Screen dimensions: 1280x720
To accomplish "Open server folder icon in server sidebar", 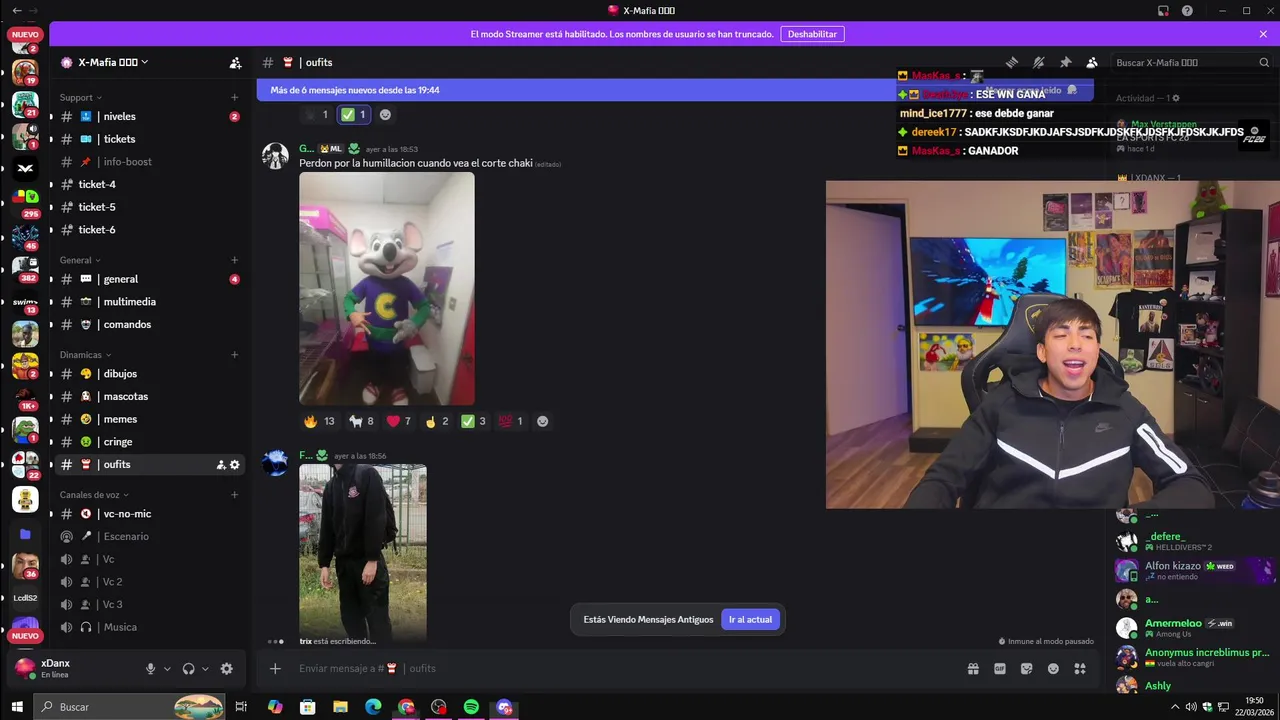I will click(25, 535).
